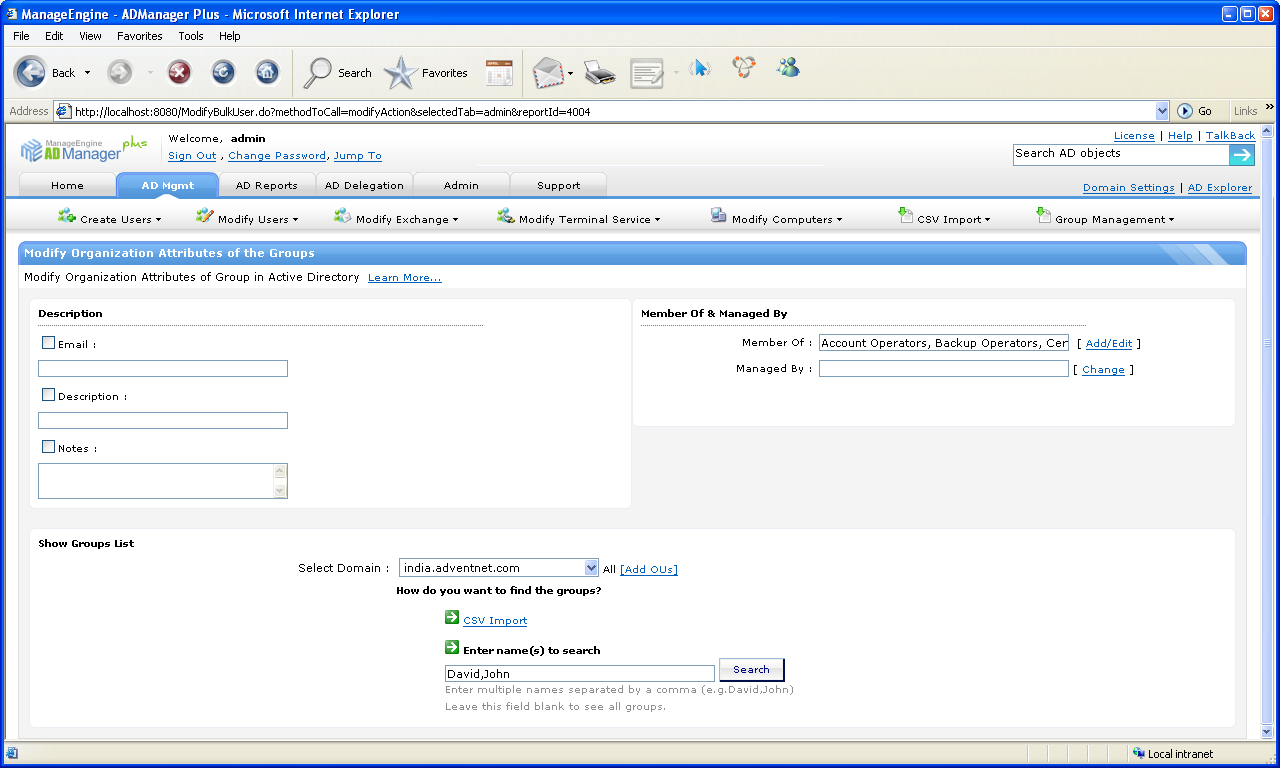Click the Notes textarea scrollbar down arrow

pyautogui.click(x=280, y=490)
